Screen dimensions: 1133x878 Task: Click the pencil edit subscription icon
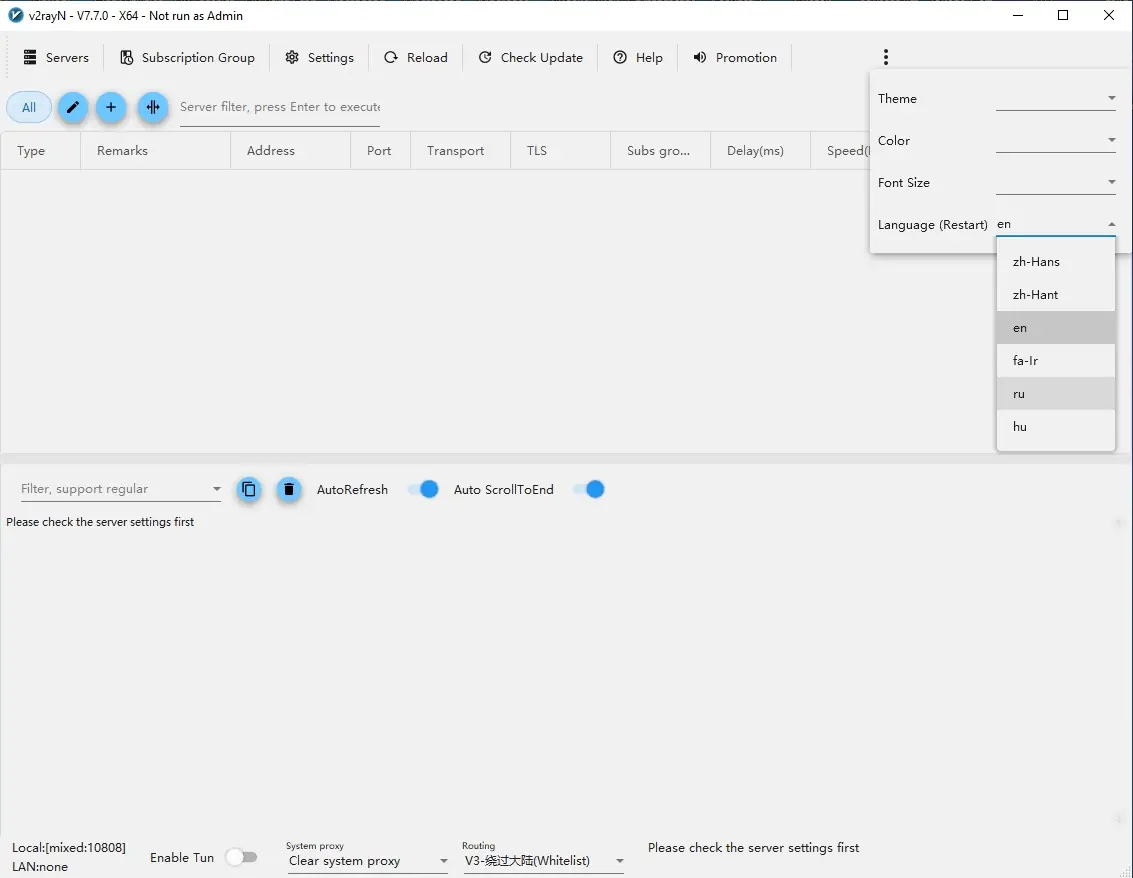click(73, 107)
